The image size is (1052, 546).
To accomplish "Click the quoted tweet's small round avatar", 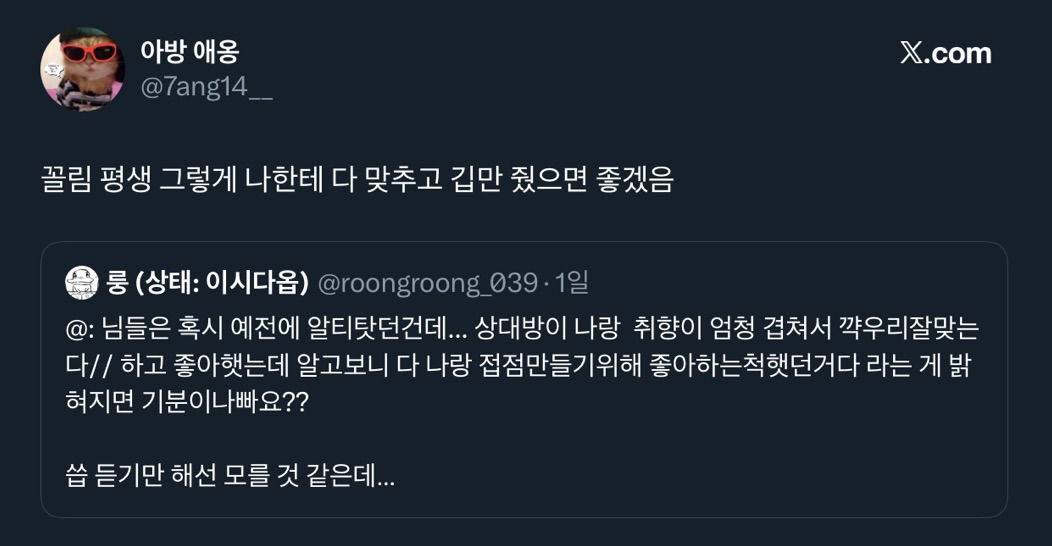I will 81,283.
